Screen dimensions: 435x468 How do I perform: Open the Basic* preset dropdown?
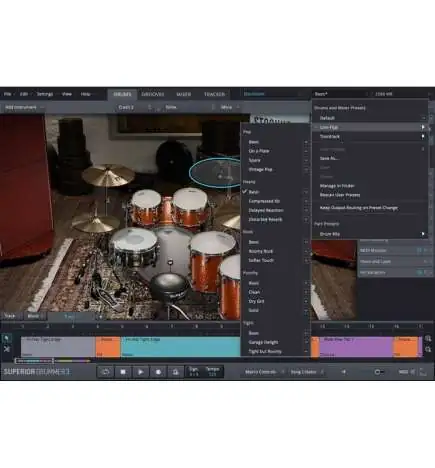click(341, 94)
